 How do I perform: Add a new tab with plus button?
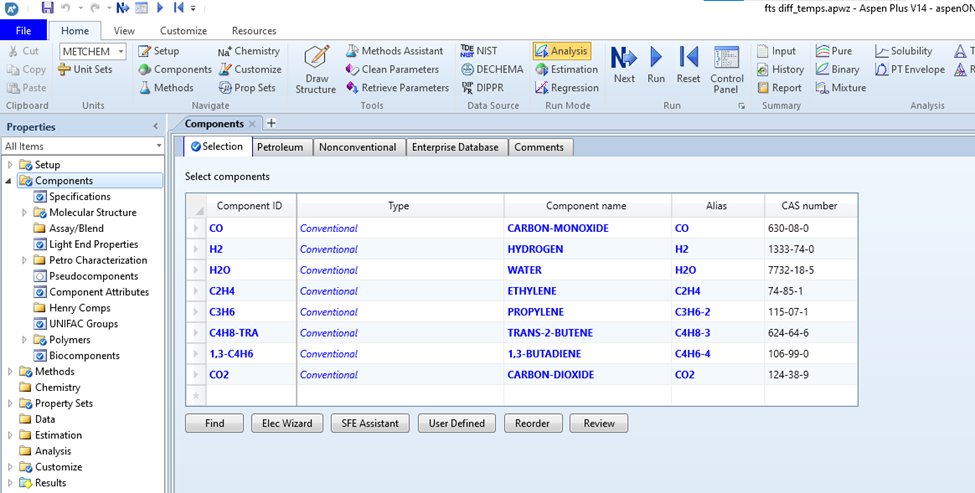pyautogui.click(x=271, y=123)
